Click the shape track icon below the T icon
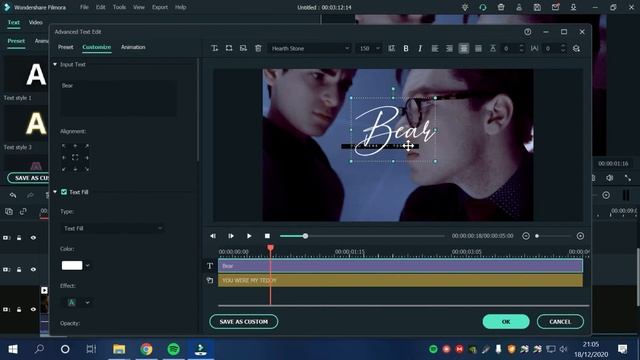 tap(210, 280)
